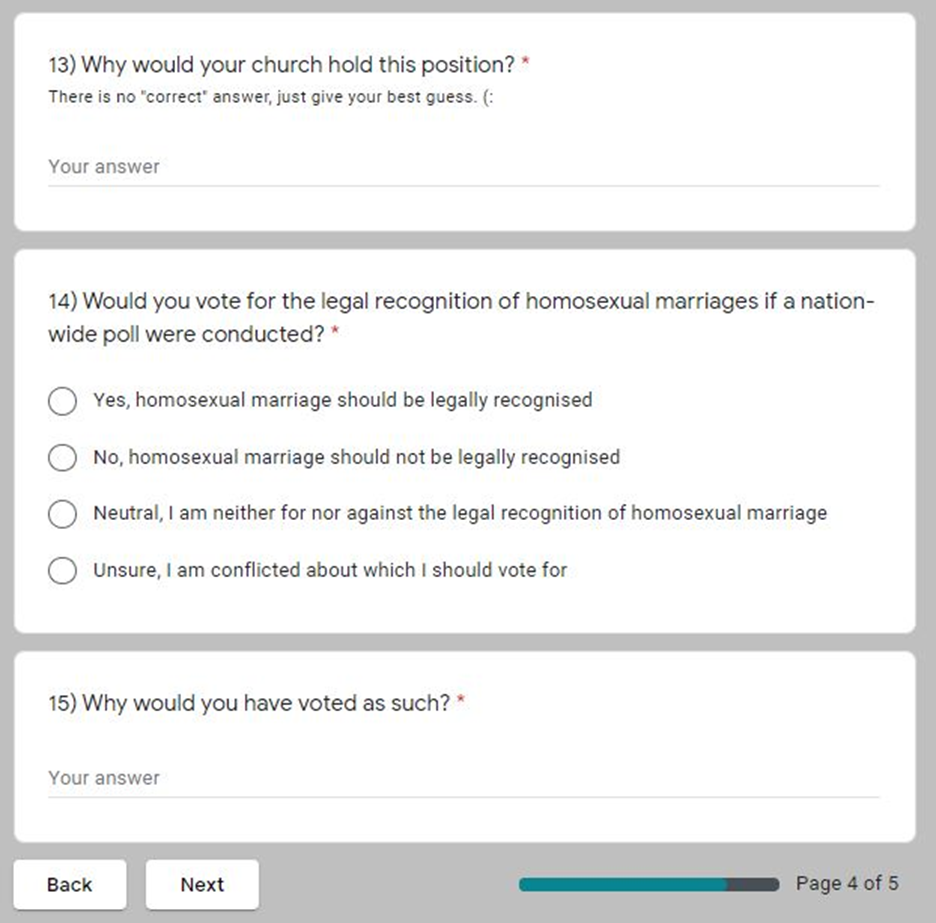Click the "Page 4 of 5" indicator
Image resolution: width=936 pixels, height=923 pixels.
point(847,883)
